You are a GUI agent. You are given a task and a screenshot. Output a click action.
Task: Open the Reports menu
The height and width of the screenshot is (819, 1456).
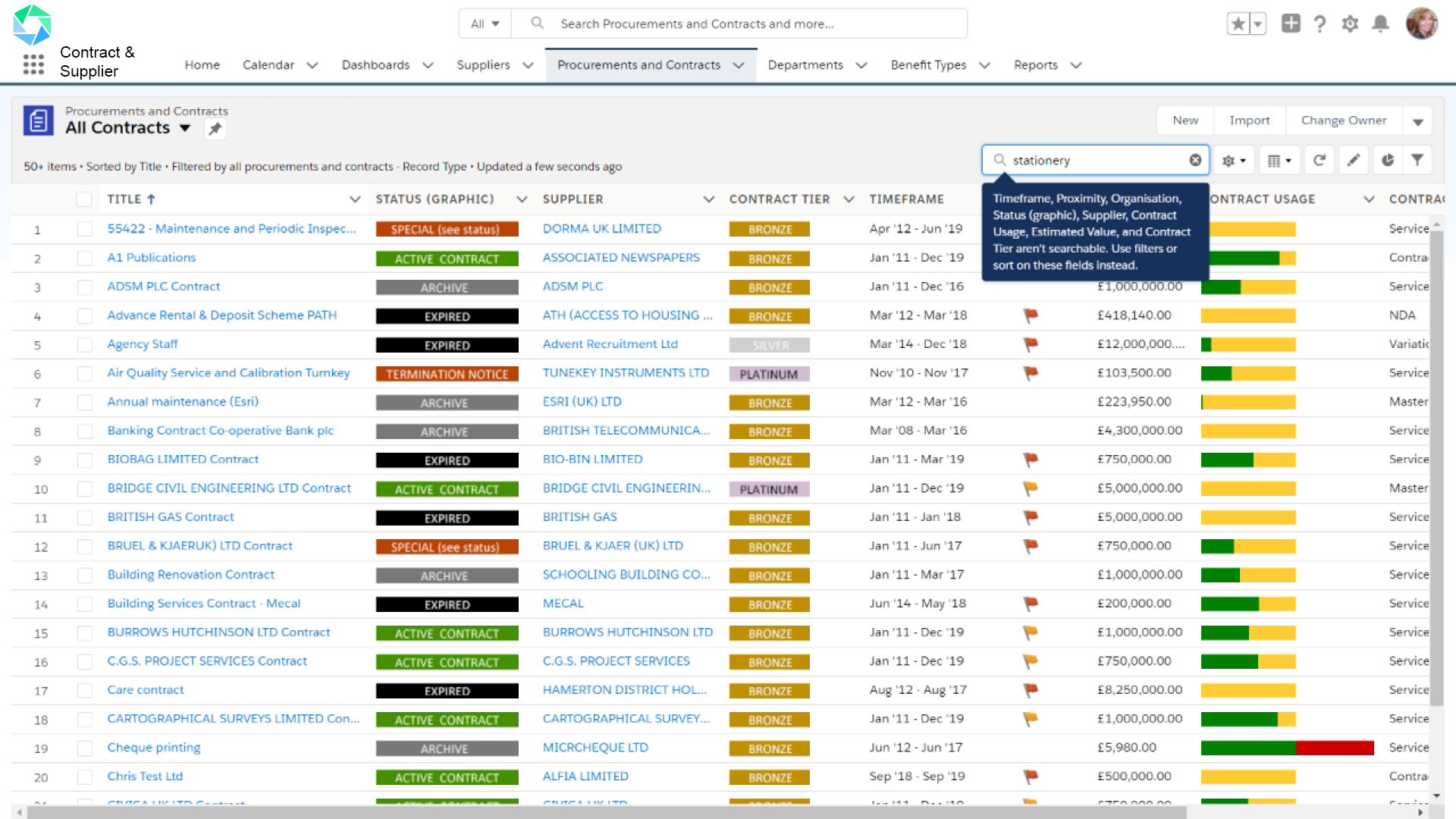coord(1036,65)
